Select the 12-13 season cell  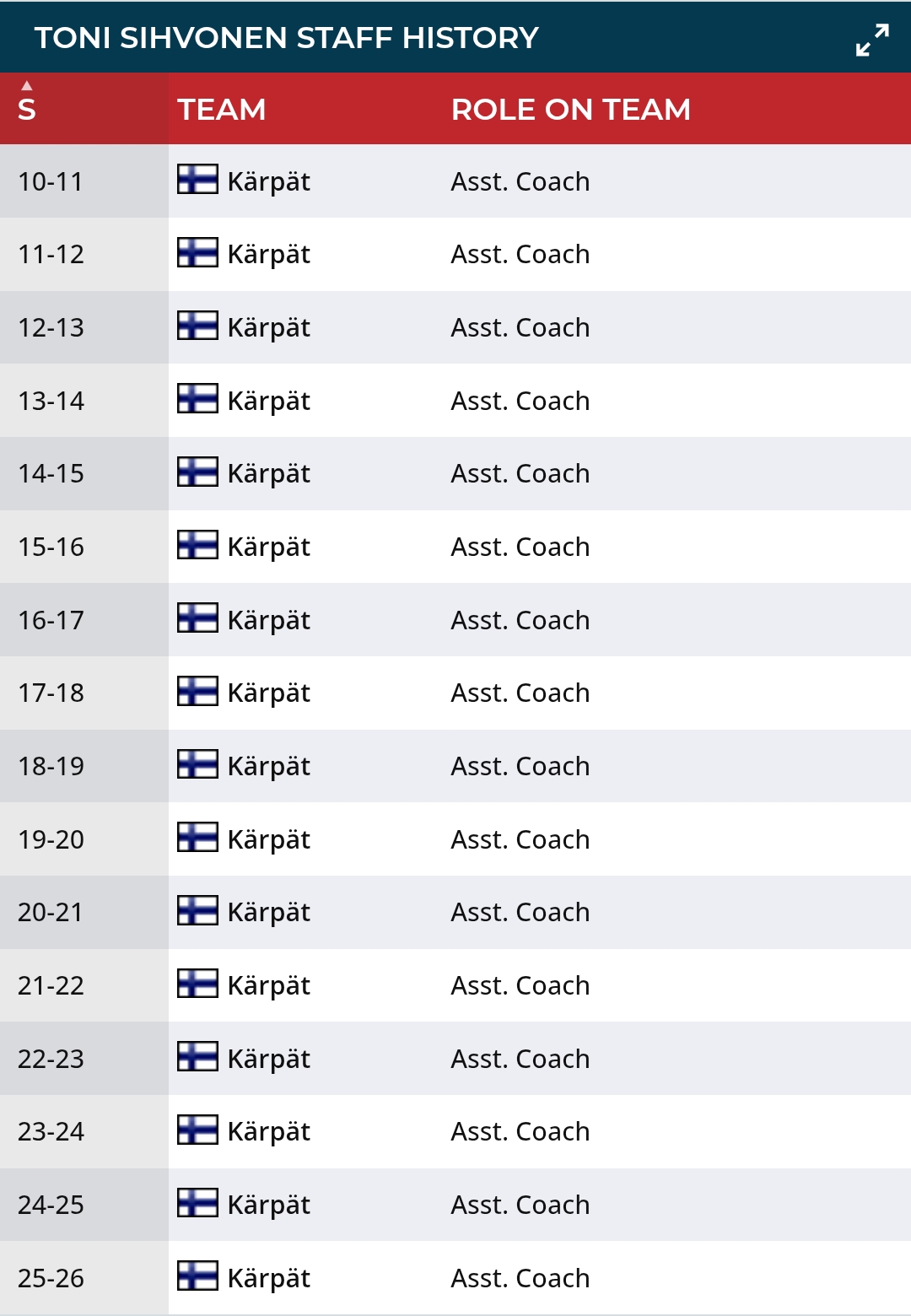click(51, 327)
